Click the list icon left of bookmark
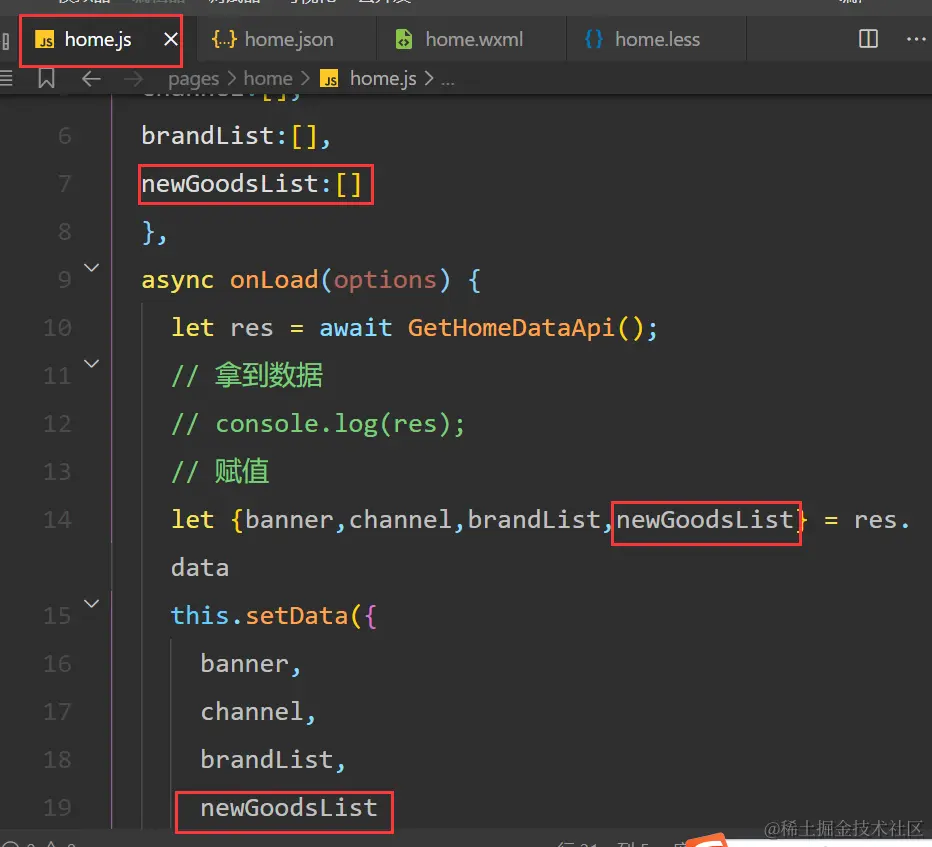 tap(6, 78)
